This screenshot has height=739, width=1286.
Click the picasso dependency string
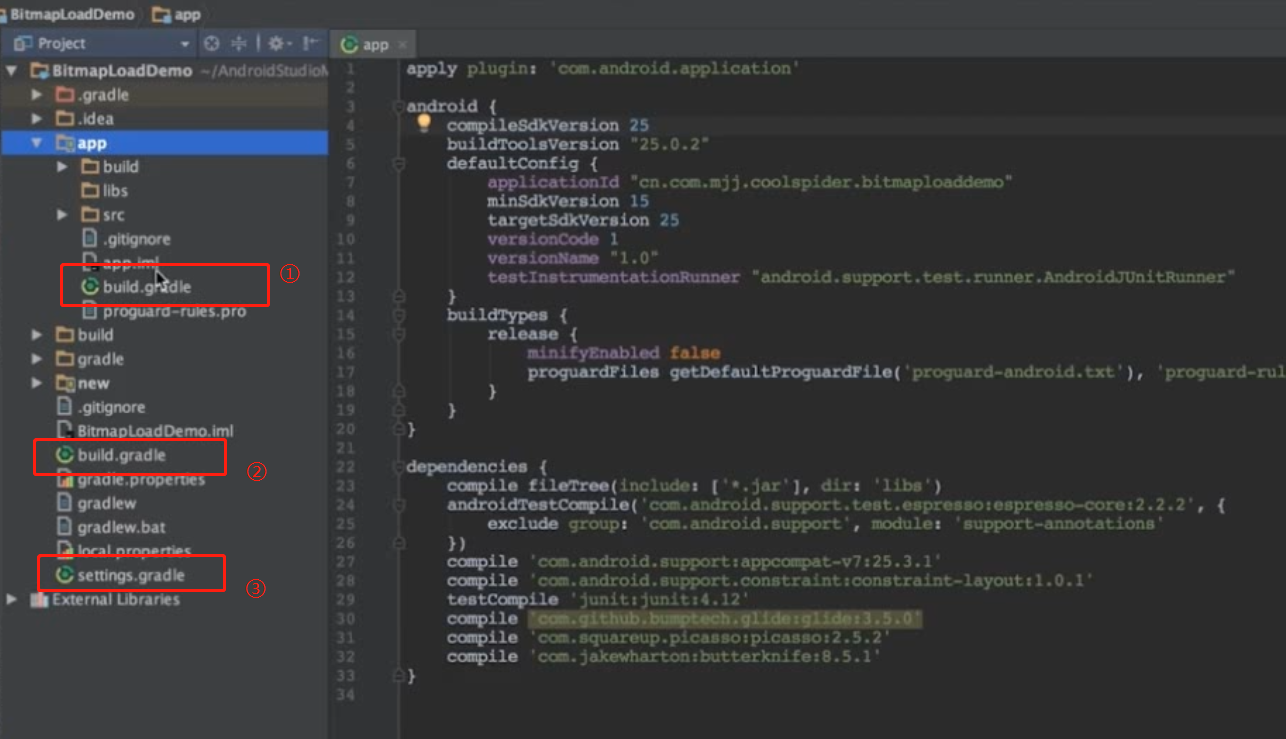point(709,638)
